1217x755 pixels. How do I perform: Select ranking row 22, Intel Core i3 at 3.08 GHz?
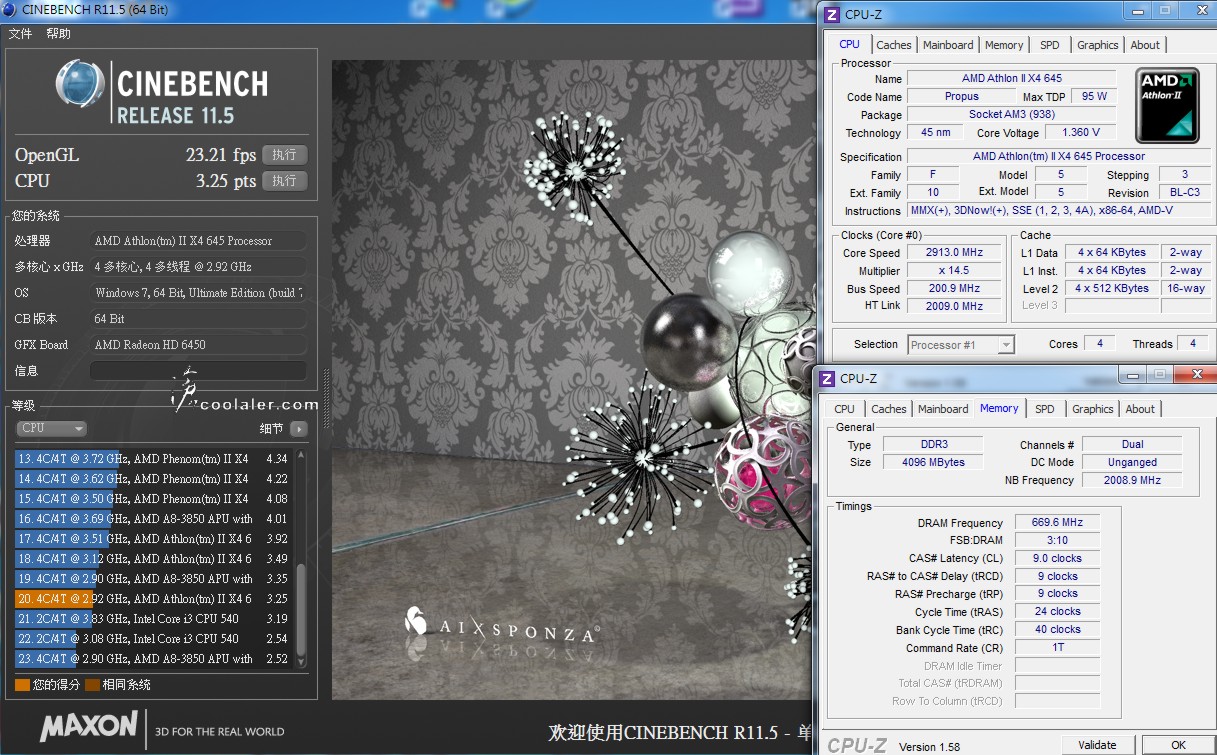(x=152, y=639)
